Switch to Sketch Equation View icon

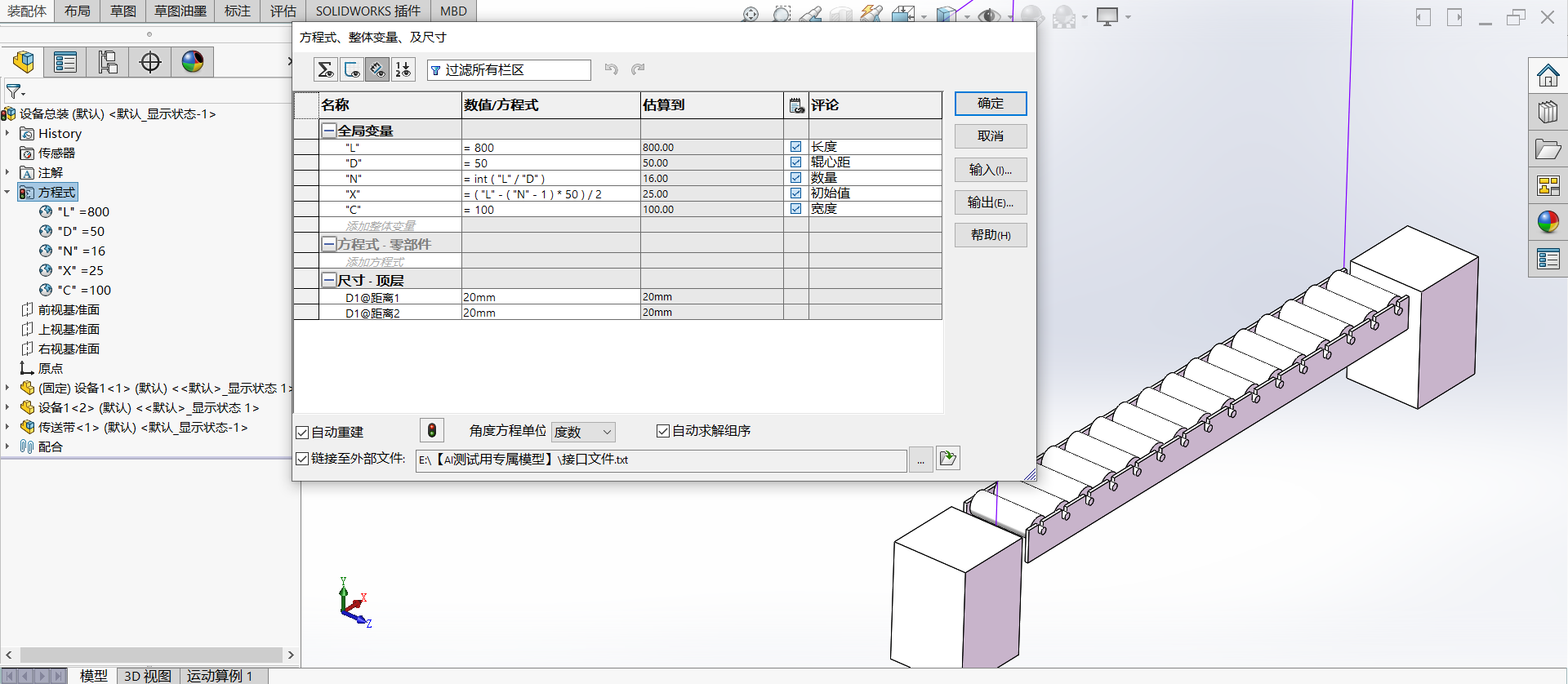click(351, 69)
